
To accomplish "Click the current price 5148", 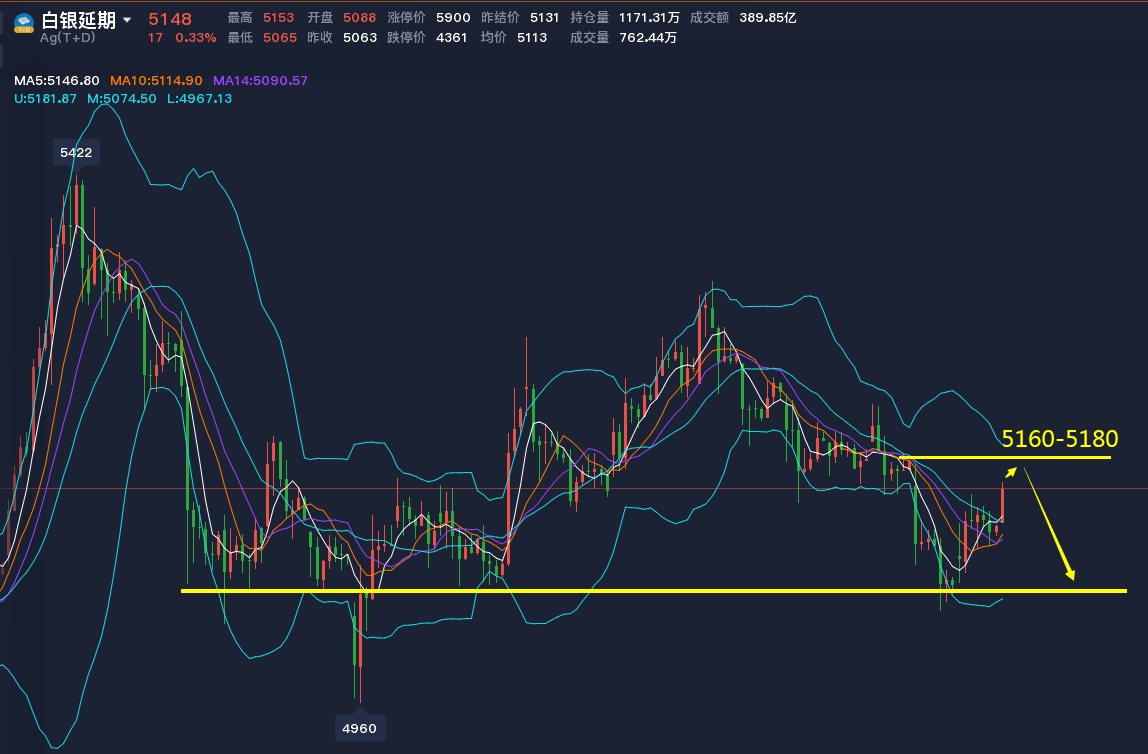I will click(x=170, y=19).
